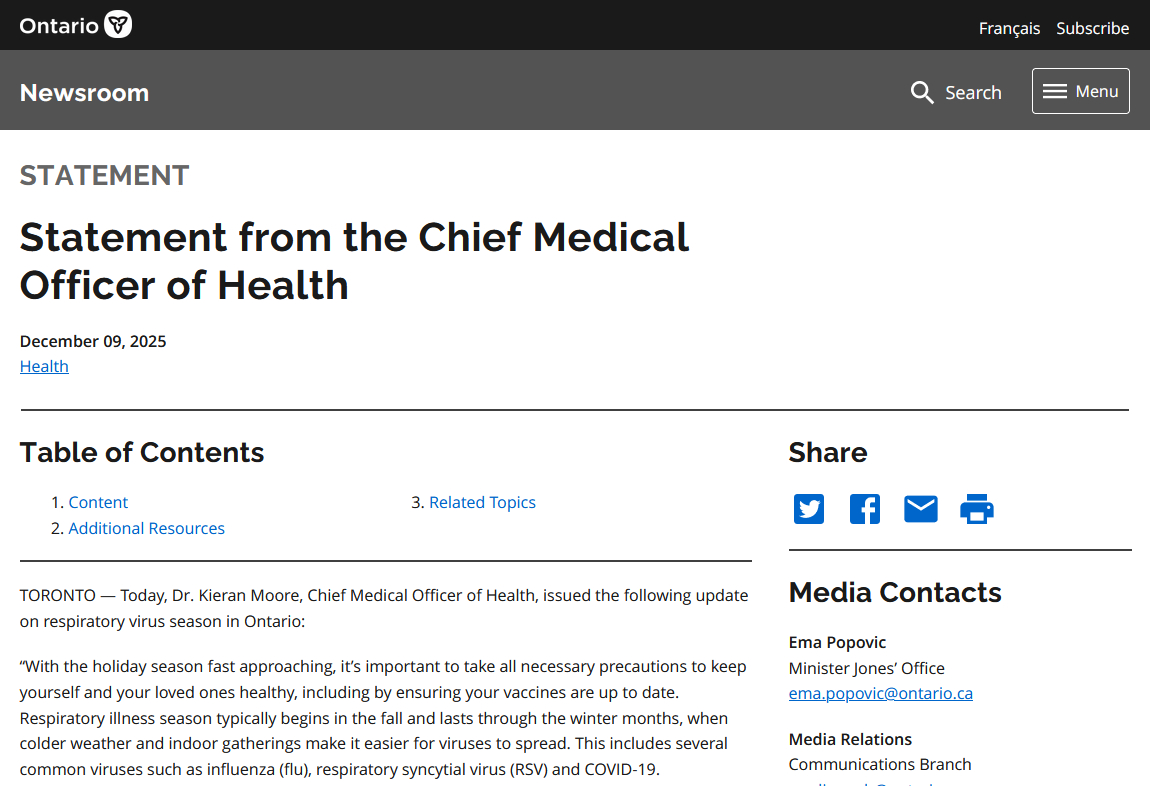
Task: Click the Table of Contents heading
Action: (142, 452)
